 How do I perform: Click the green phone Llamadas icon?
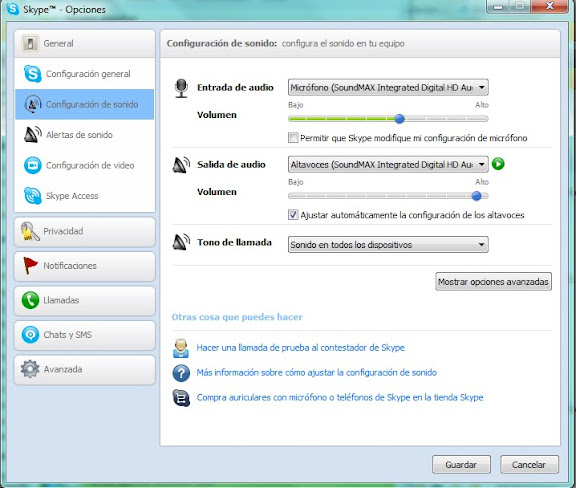pos(30,300)
